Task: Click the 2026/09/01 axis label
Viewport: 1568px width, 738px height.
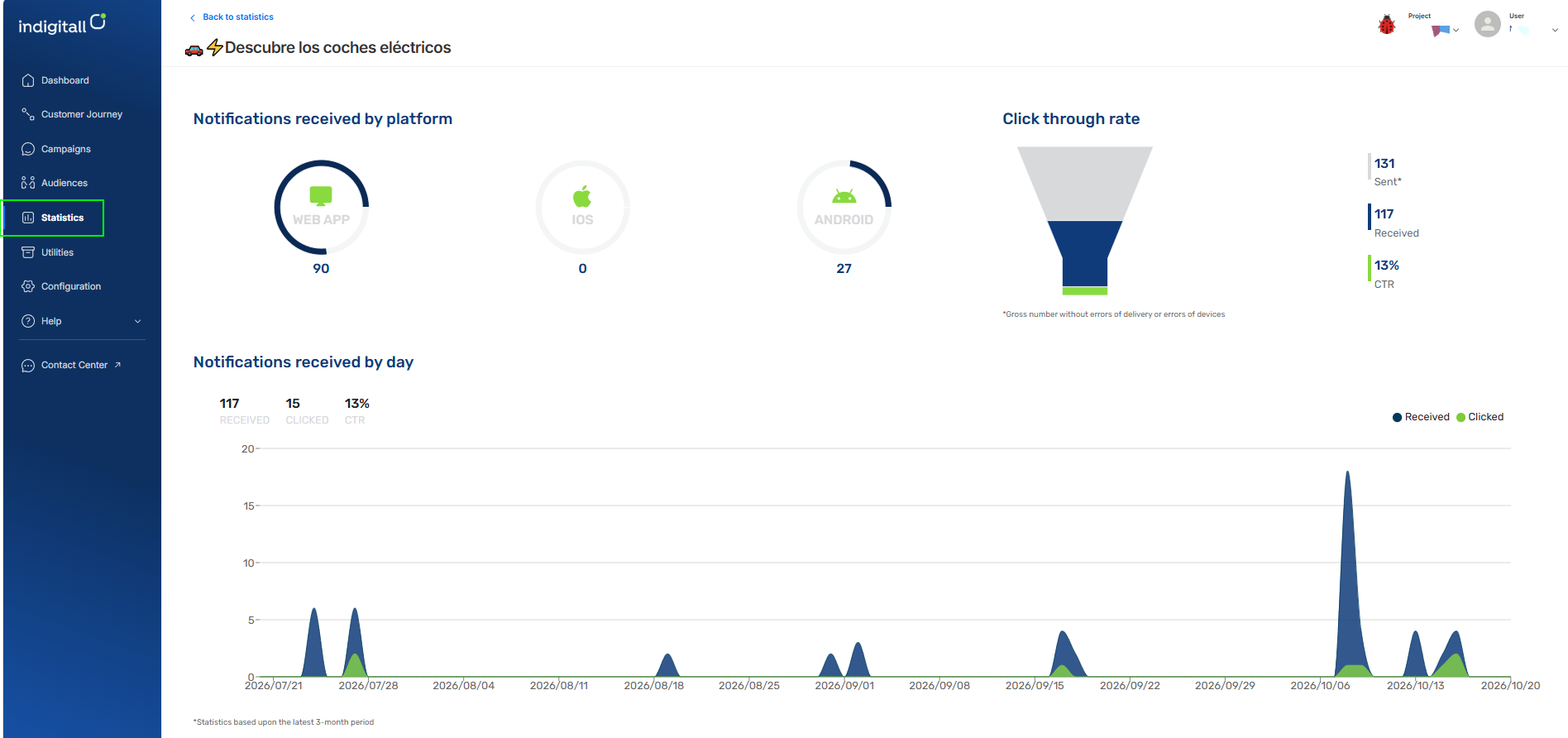Action: [x=844, y=685]
